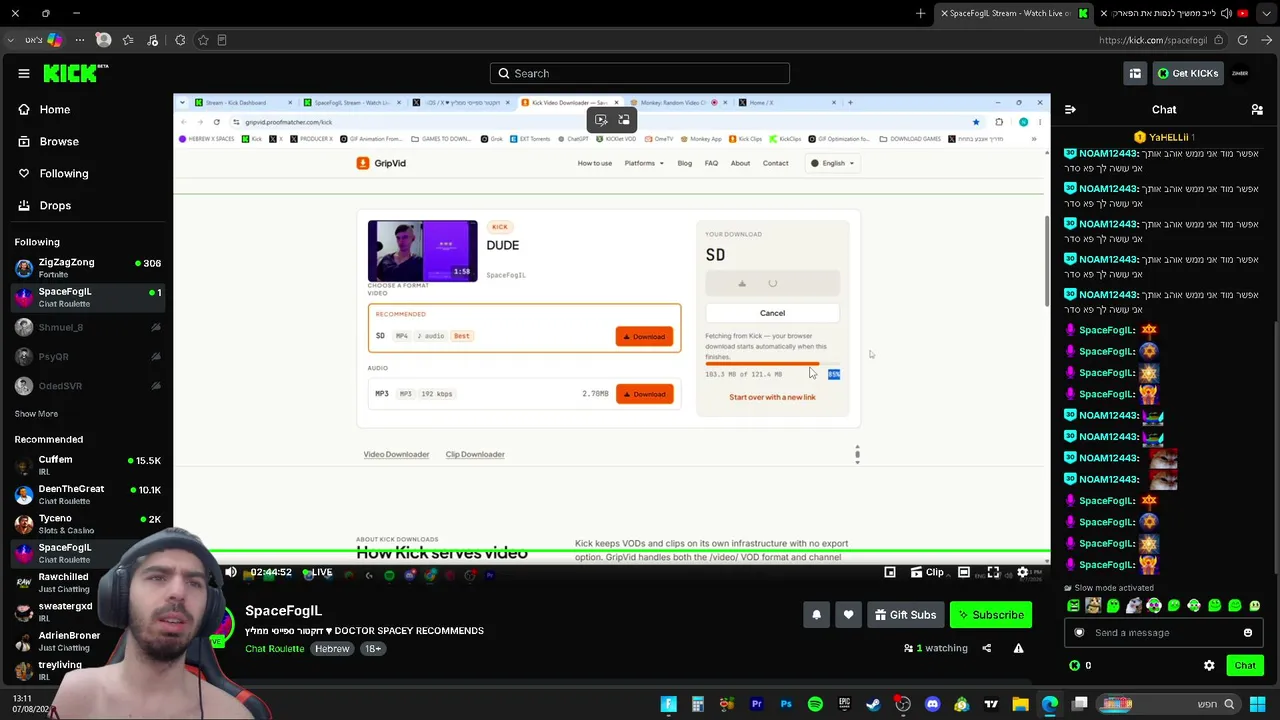
Task: Open OdedSVR channel in Following list
Action: [87, 385]
